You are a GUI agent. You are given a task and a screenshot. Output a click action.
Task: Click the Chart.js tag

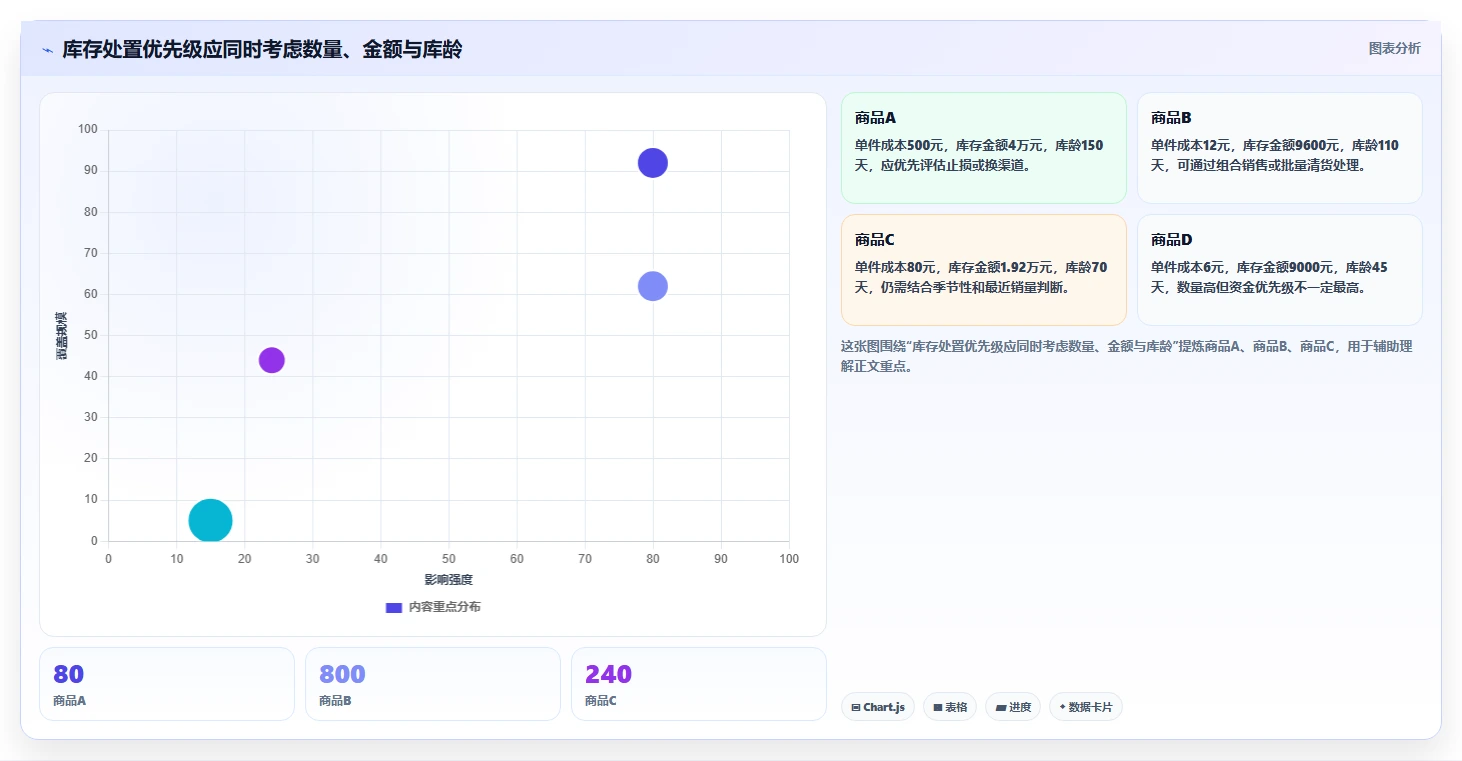point(878,707)
